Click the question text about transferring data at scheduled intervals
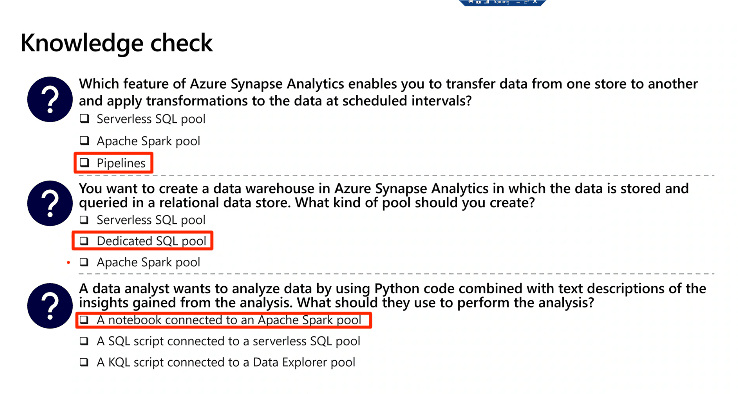The image size is (738, 394). [388, 92]
